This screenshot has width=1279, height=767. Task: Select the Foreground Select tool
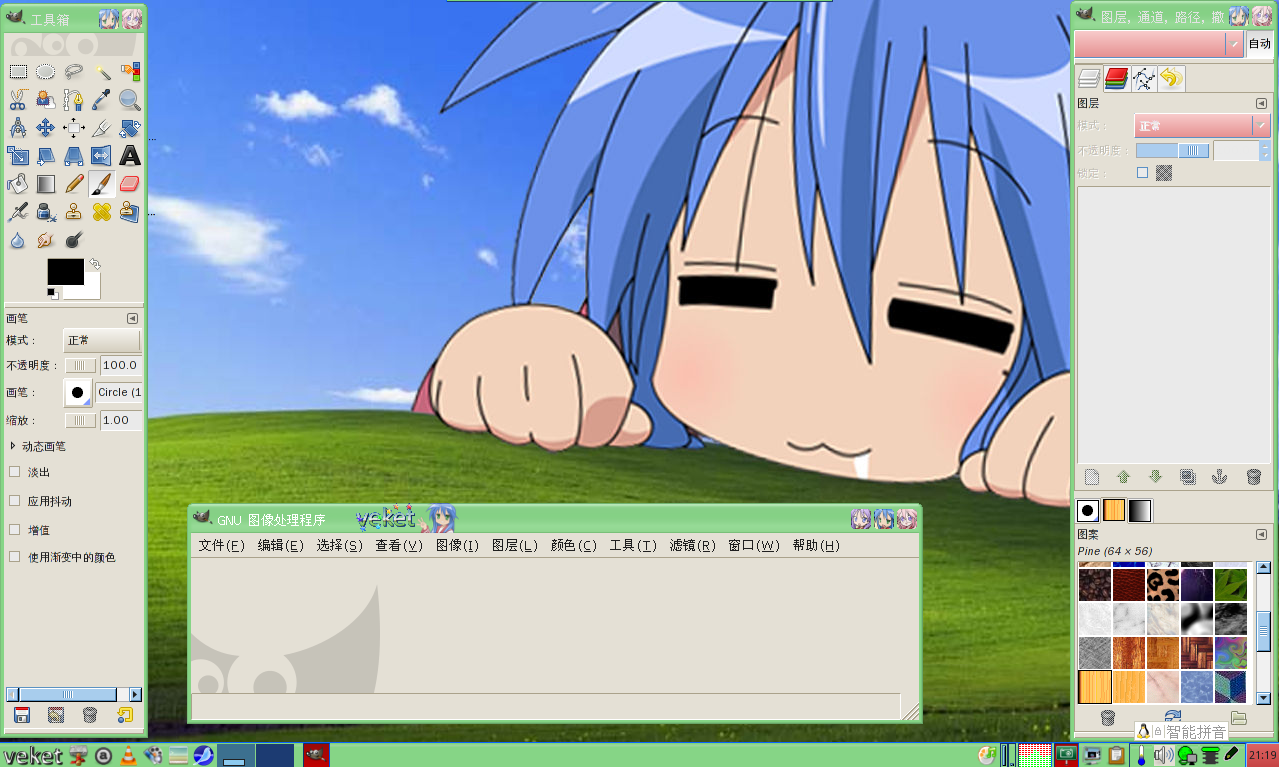(x=45, y=99)
